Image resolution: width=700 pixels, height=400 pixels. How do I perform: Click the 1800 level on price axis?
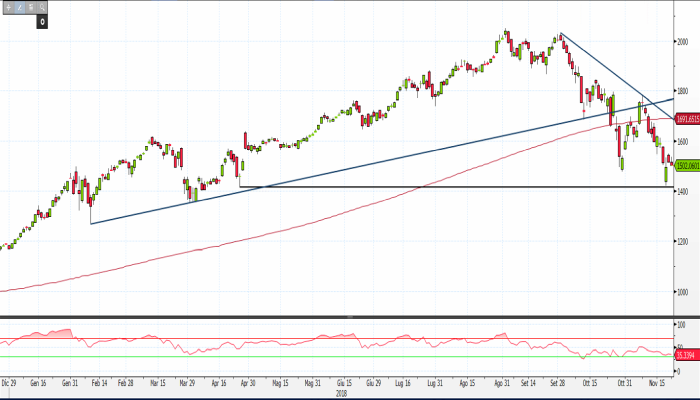[682, 92]
